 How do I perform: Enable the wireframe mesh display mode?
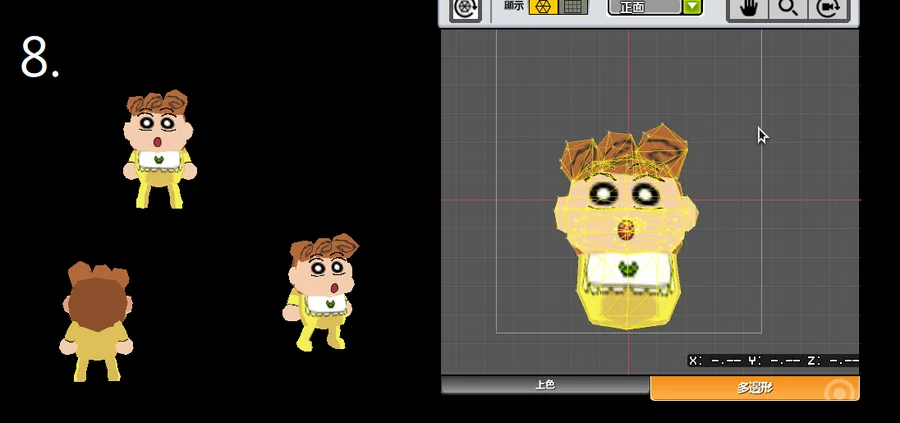pos(543,7)
